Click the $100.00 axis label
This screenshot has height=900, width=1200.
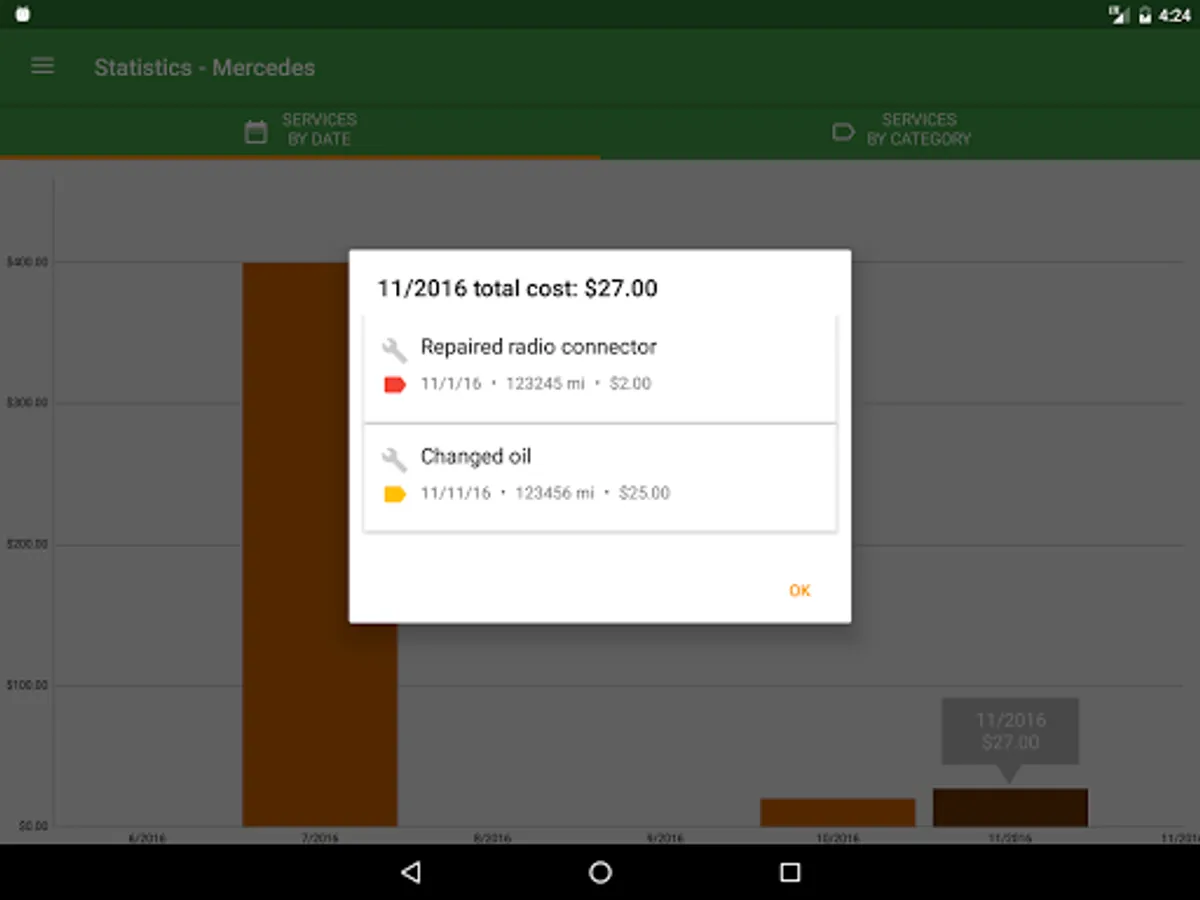click(27, 685)
